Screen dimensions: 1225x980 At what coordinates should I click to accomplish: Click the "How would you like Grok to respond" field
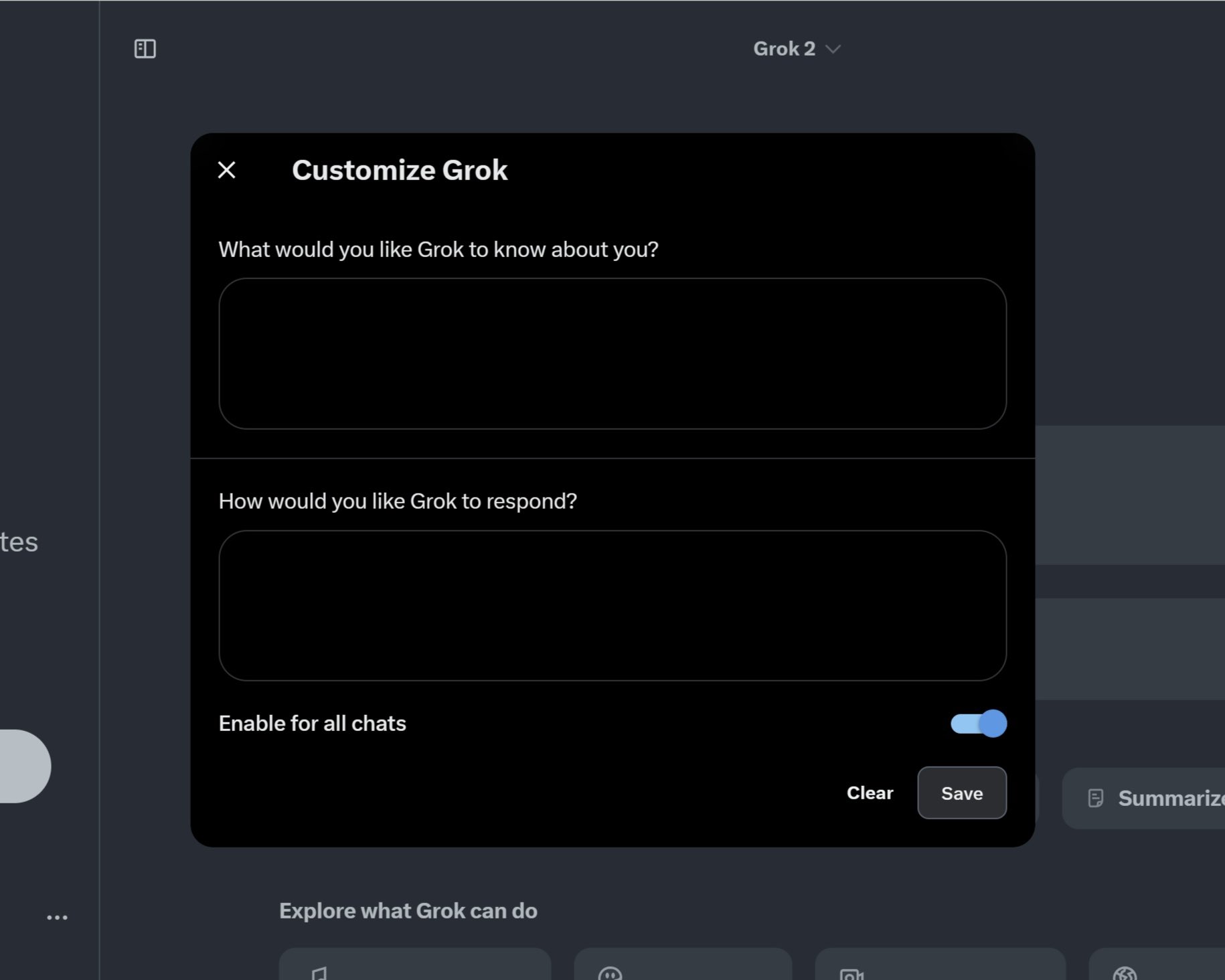coord(612,605)
